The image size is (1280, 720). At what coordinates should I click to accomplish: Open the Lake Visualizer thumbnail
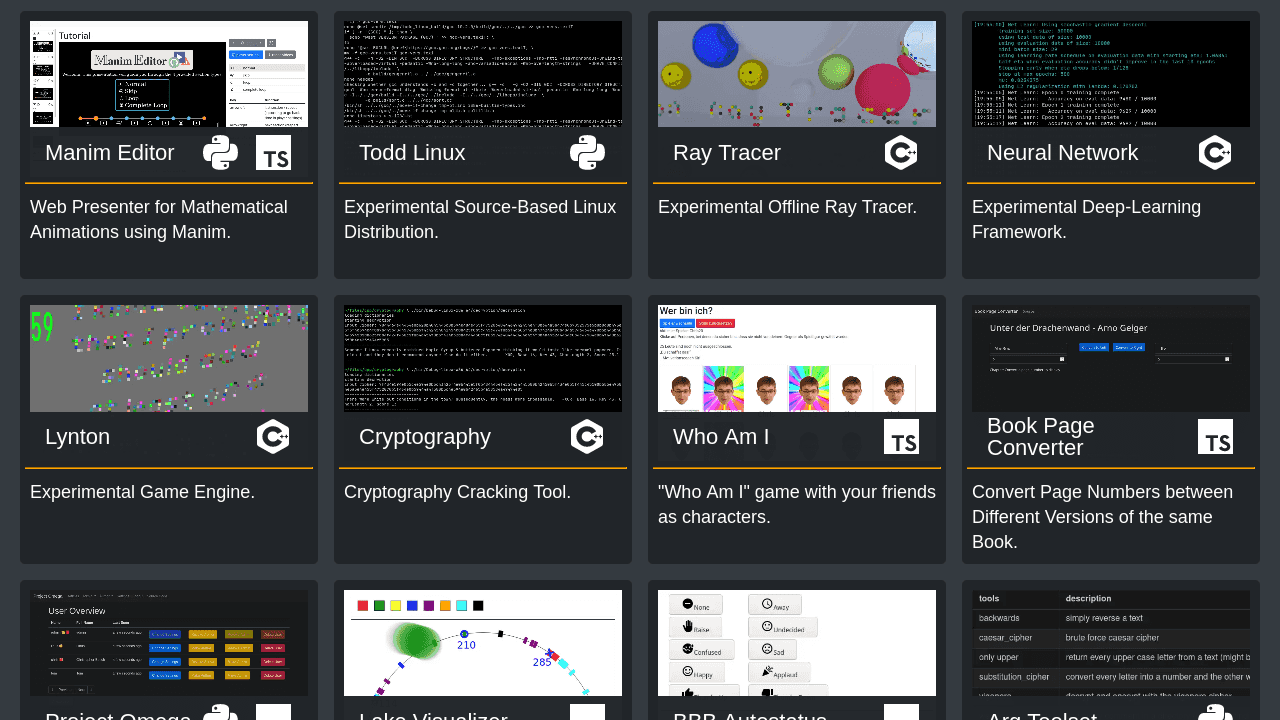483,643
